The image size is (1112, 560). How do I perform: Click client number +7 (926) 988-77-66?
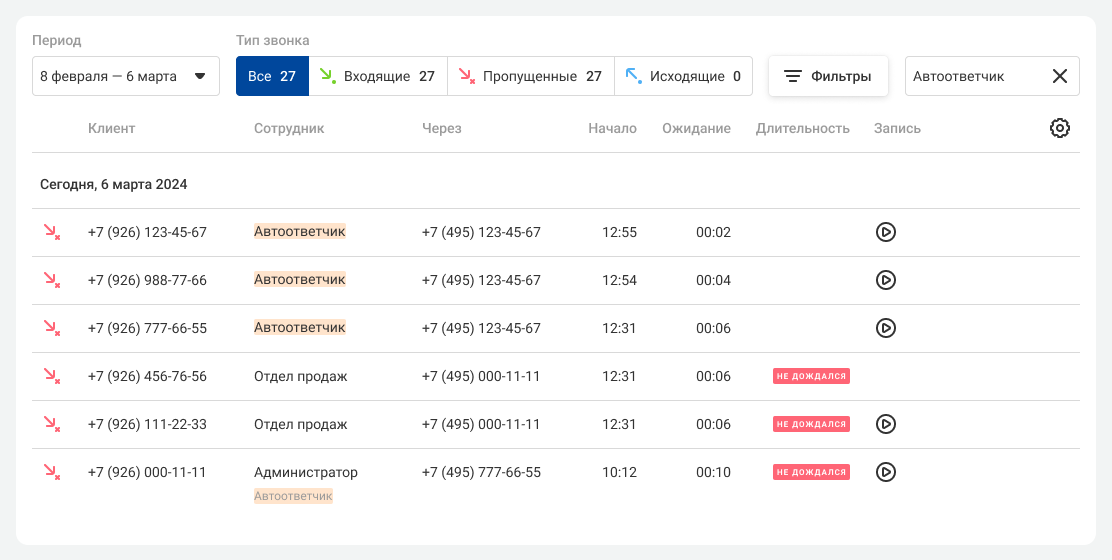click(148, 280)
